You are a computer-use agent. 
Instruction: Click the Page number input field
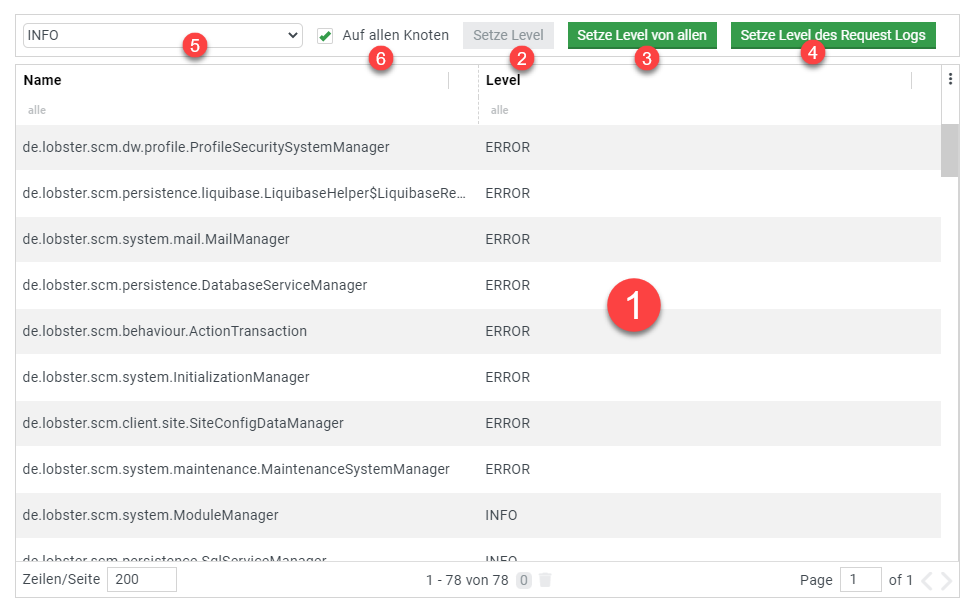click(x=860, y=580)
